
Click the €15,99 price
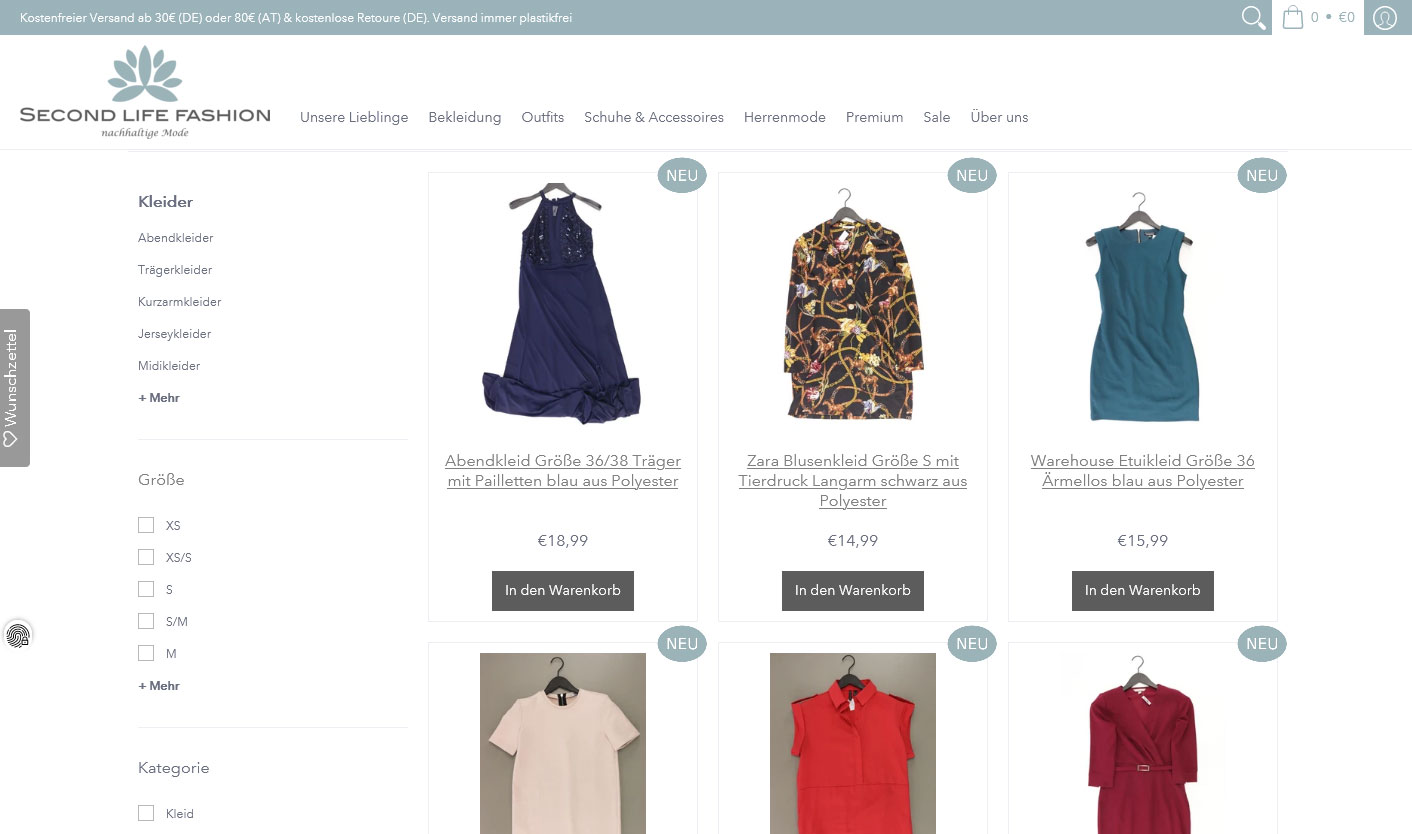click(1143, 541)
